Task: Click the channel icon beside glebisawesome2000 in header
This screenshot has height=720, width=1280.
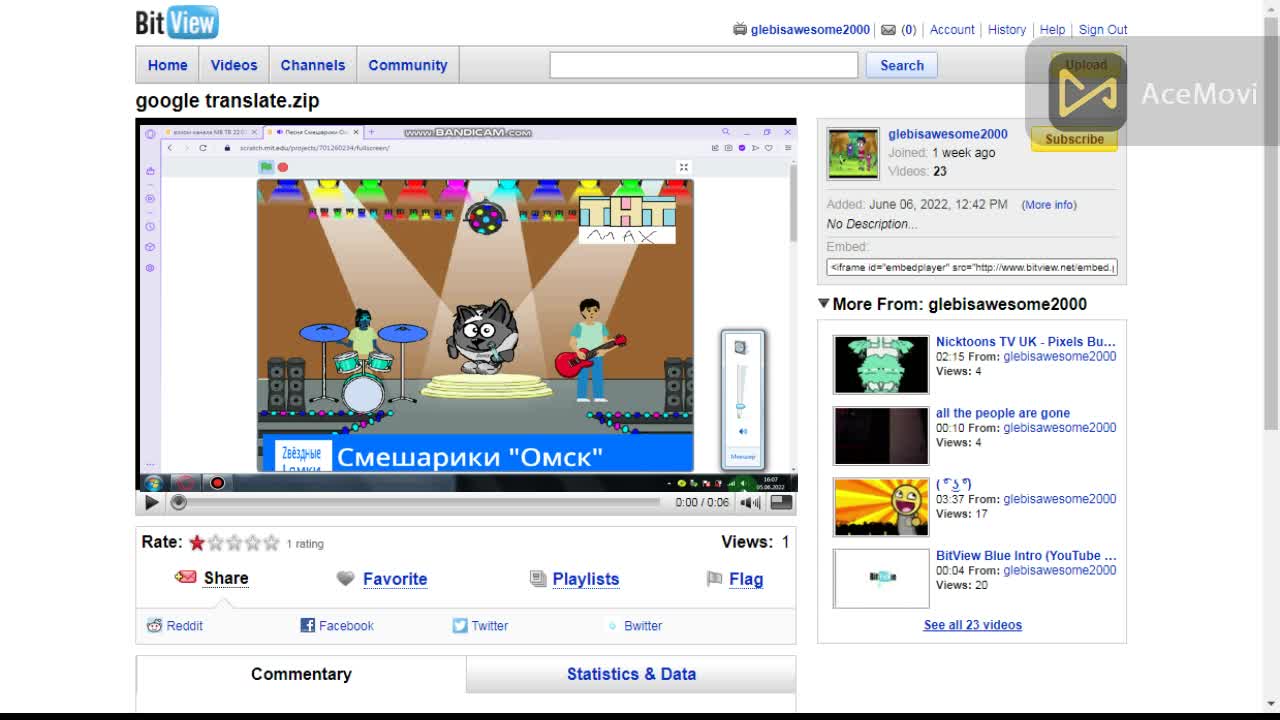Action: (740, 29)
